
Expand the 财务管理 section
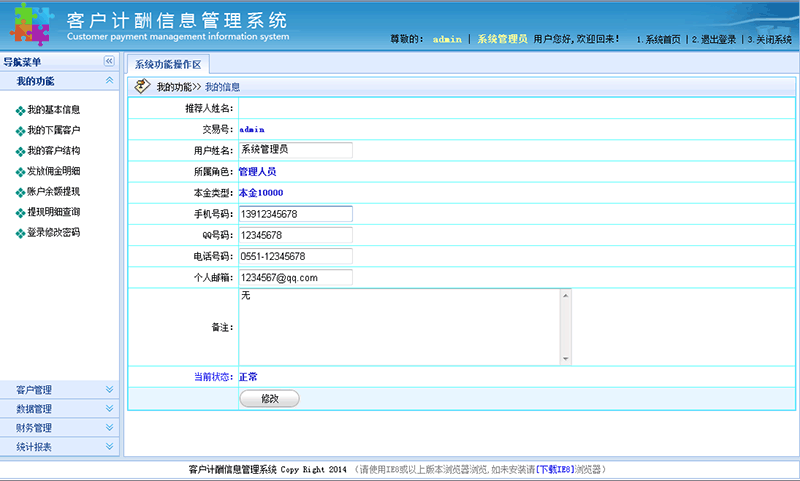pyautogui.click(x=109, y=427)
